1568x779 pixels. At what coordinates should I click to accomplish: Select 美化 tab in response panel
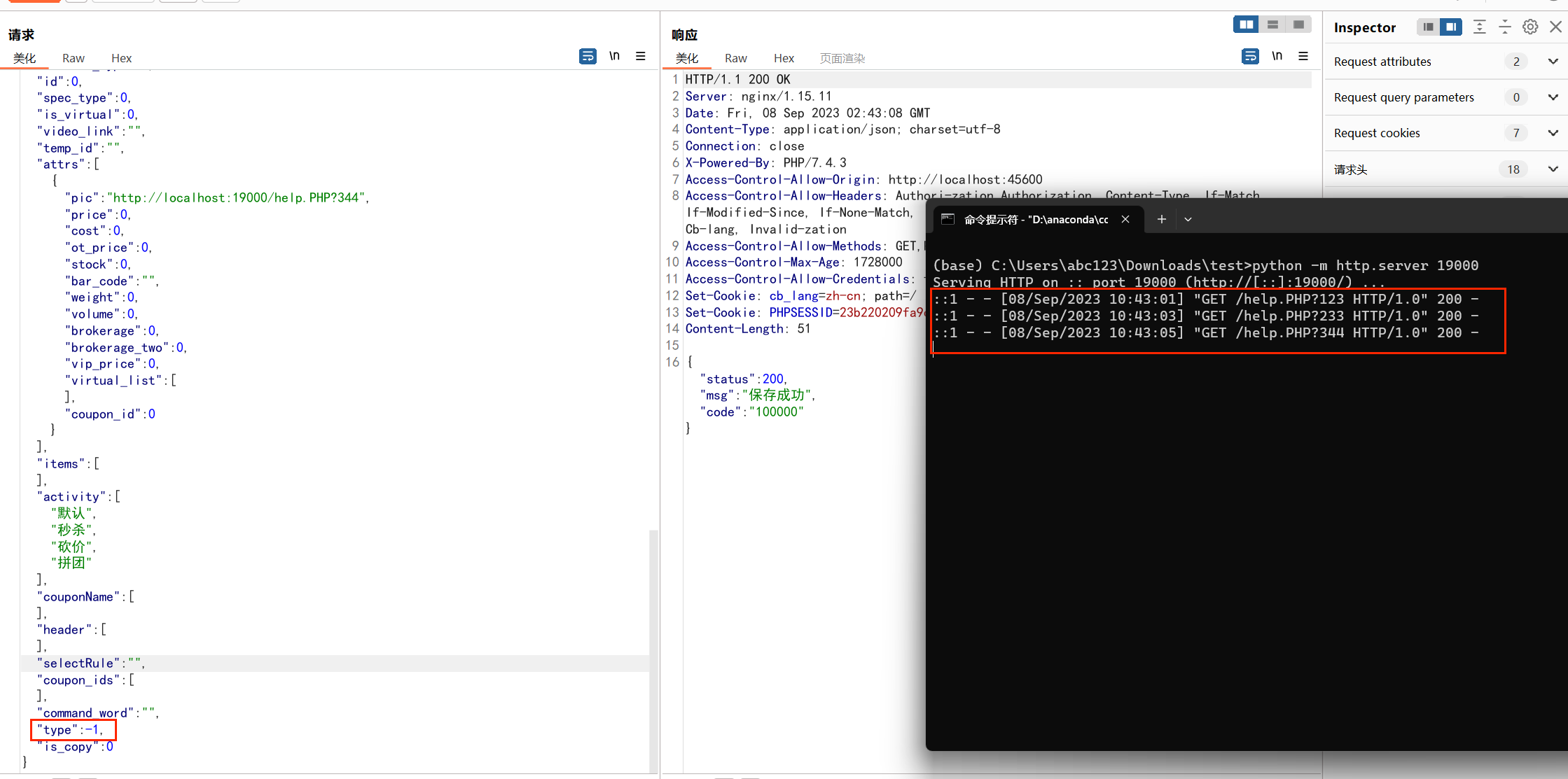click(x=687, y=58)
